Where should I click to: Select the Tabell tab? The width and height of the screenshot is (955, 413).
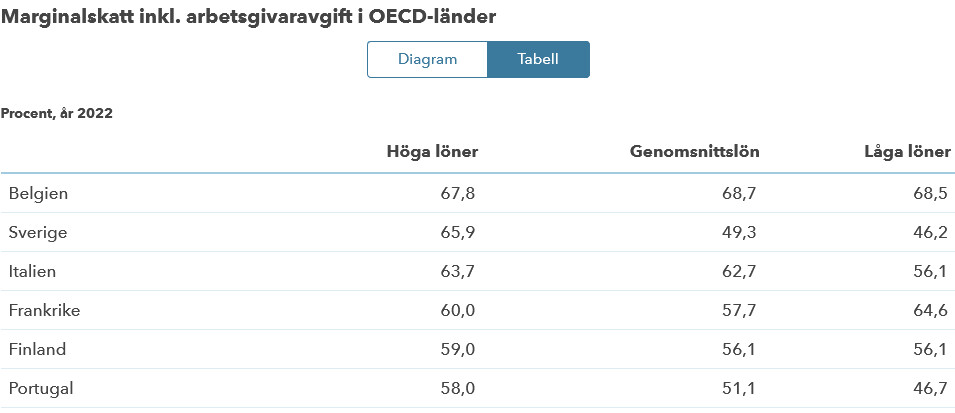(x=538, y=59)
